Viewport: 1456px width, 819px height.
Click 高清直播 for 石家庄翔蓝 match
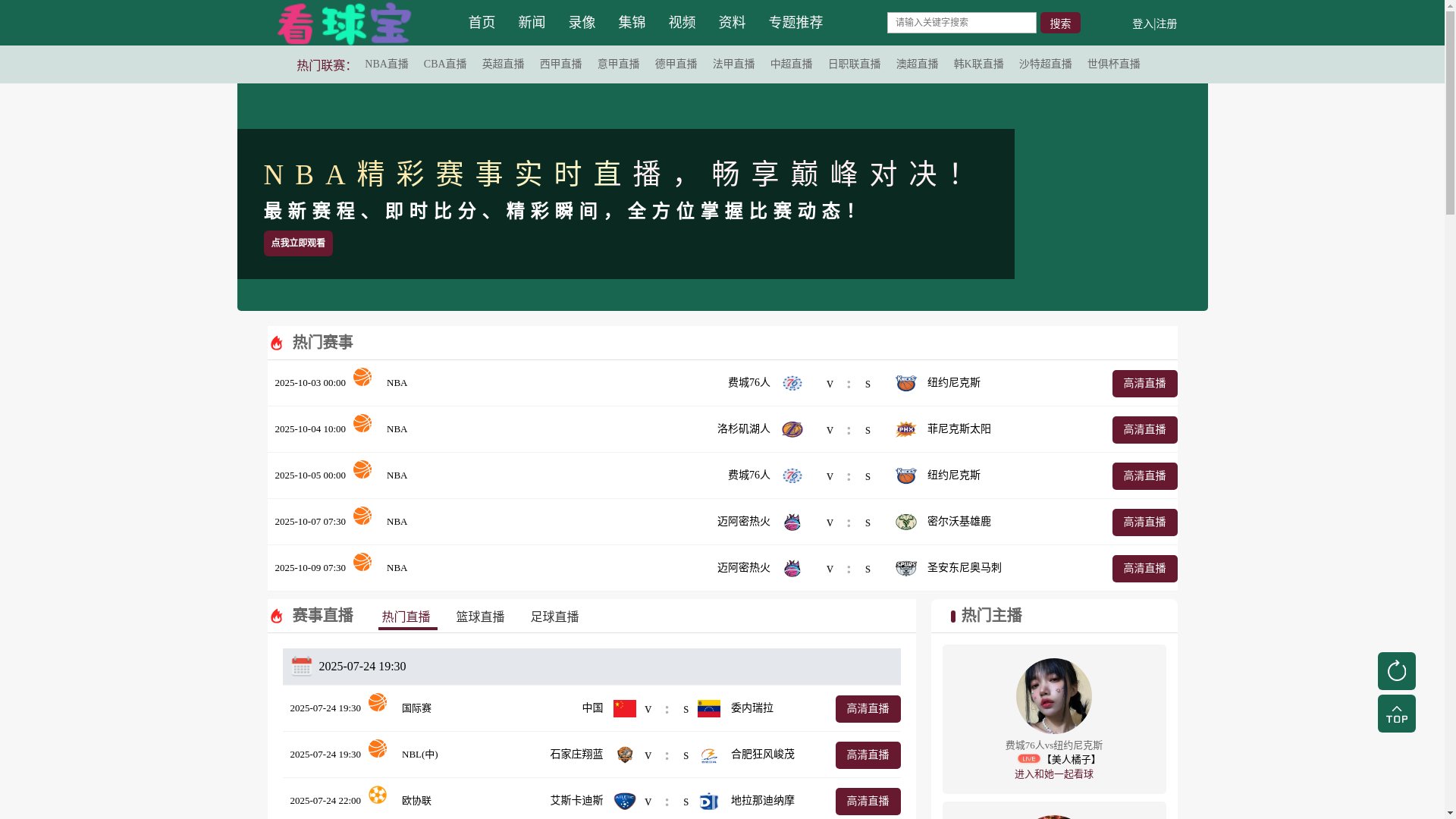click(x=868, y=755)
